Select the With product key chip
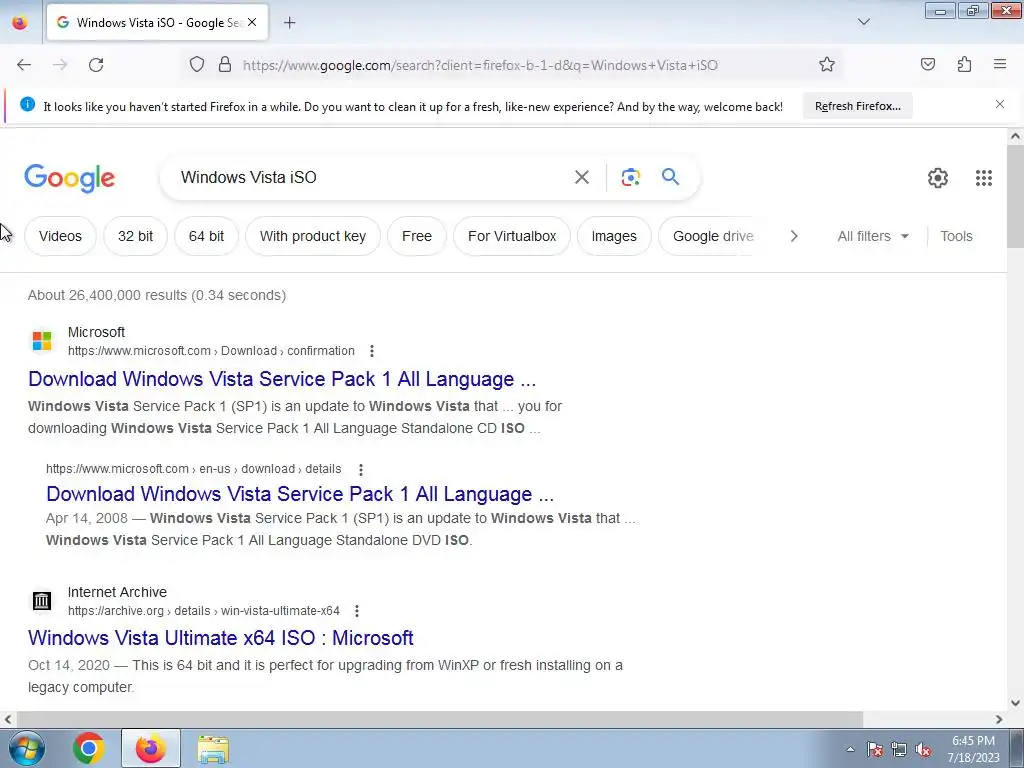Image resolution: width=1024 pixels, height=768 pixels. [x=313, y=236]
